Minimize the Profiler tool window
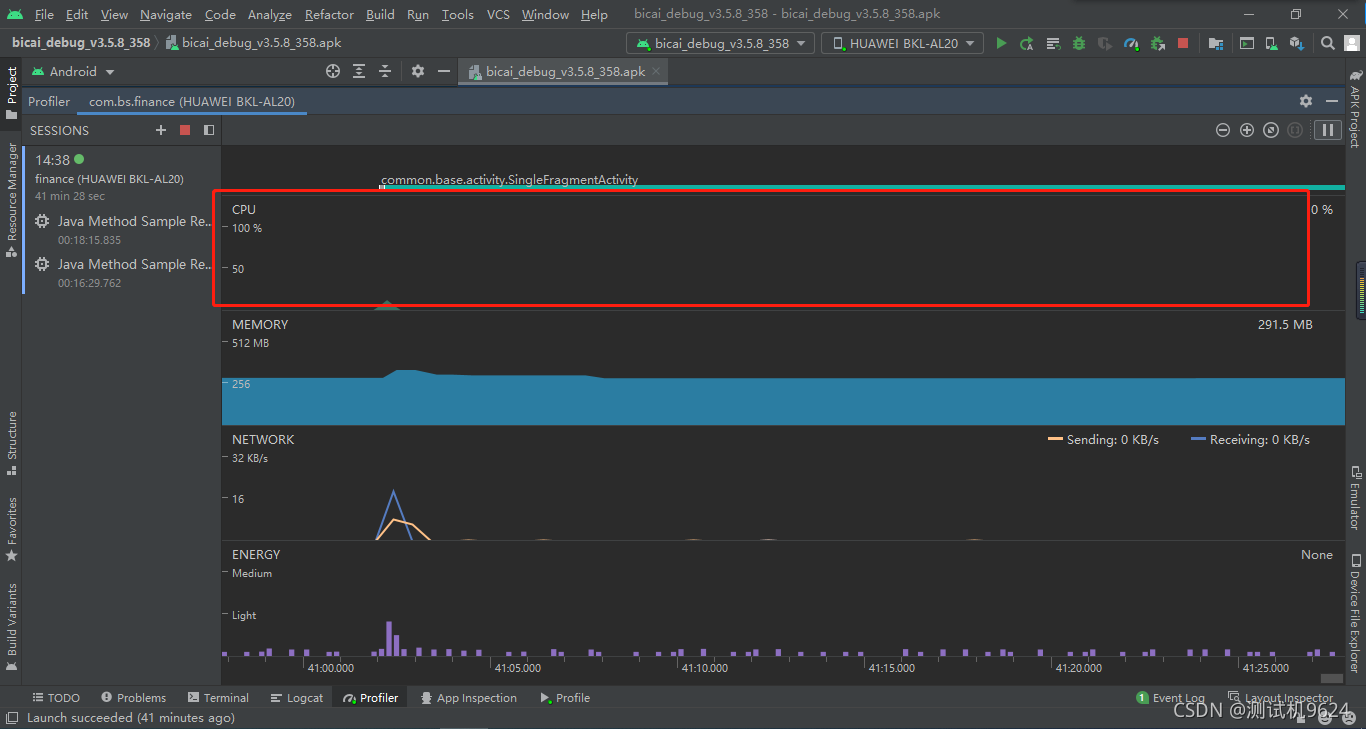Image resolution: width=1366 pixels, height=729 pixels. (1332, 101)
